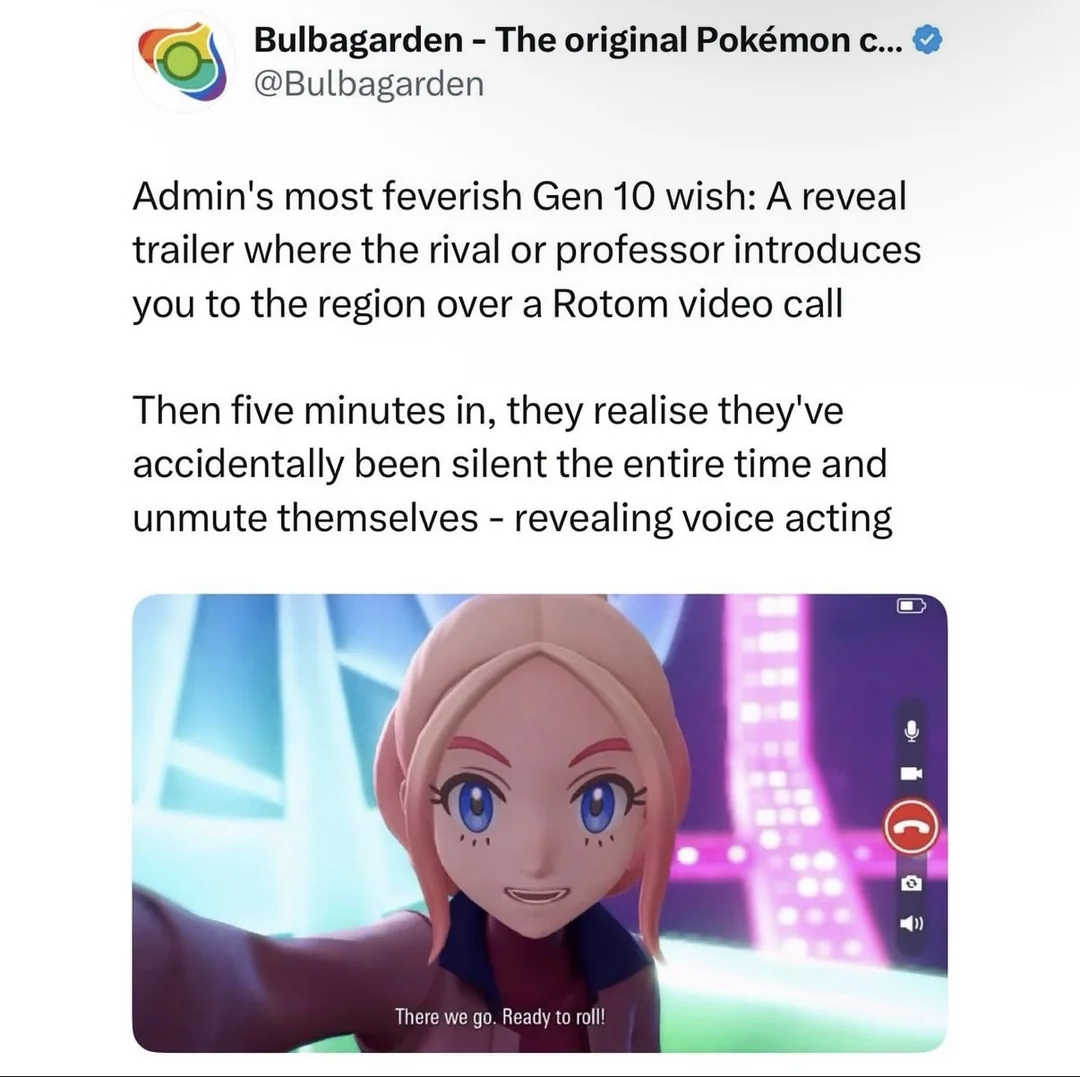
Task: Open the attached video call image
Action: pos(540,823)
